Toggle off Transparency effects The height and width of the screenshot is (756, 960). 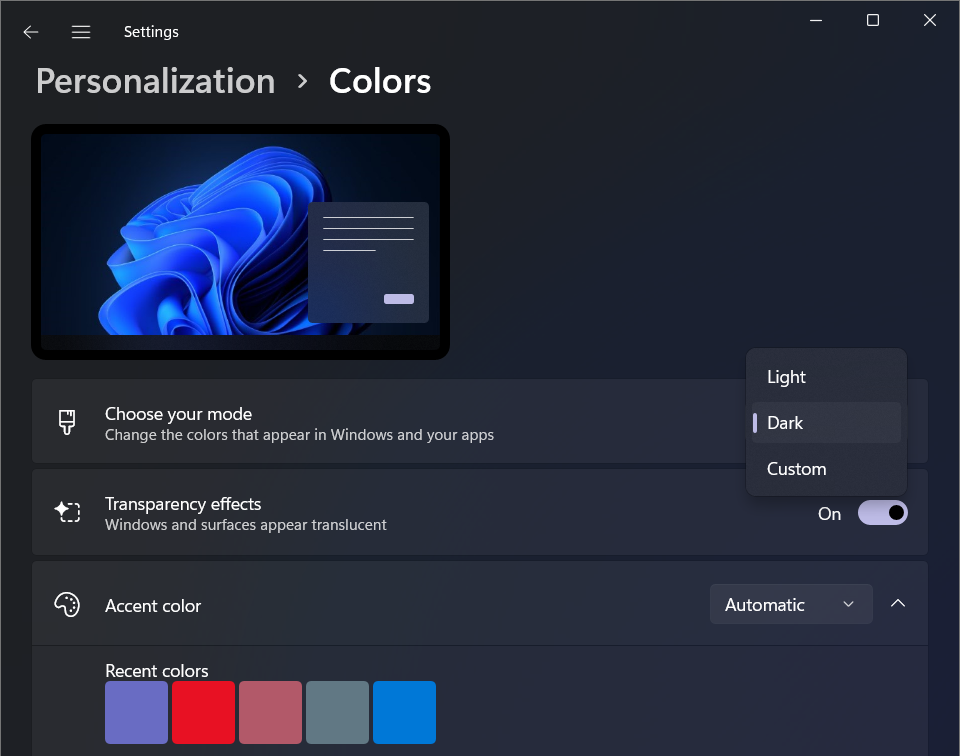click(882, 513)
